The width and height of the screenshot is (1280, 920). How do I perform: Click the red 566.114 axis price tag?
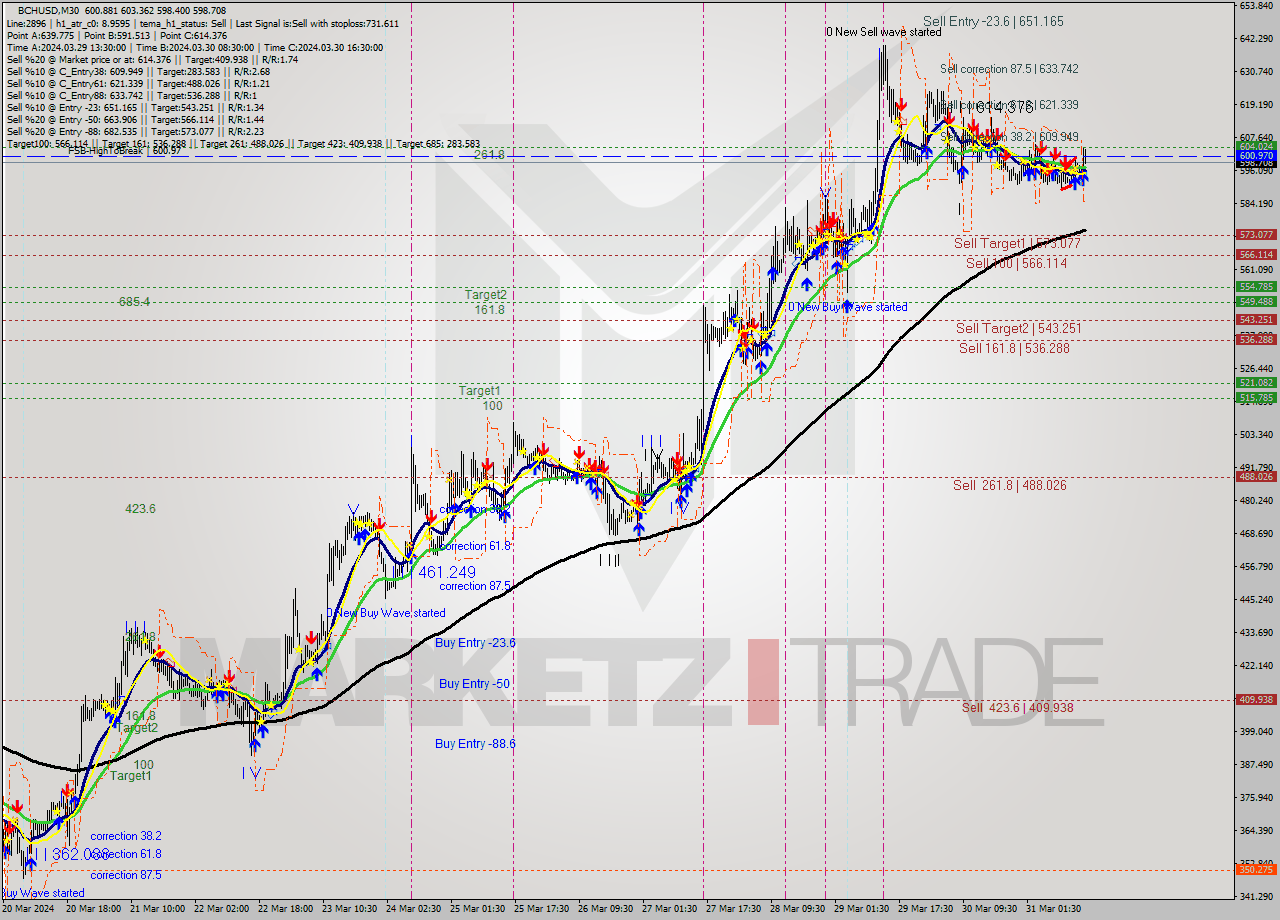coord(1256,255)
